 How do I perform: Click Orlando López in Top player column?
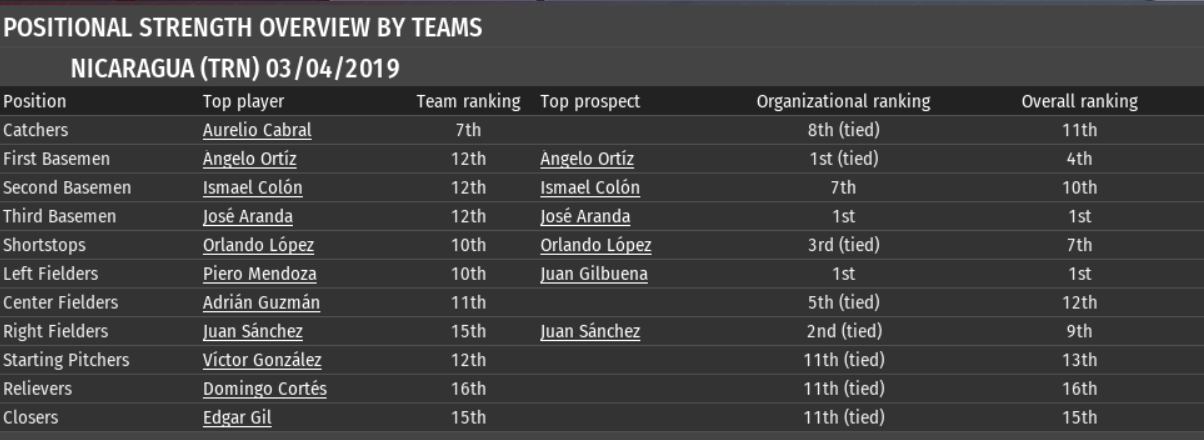(x=258, y=246)
